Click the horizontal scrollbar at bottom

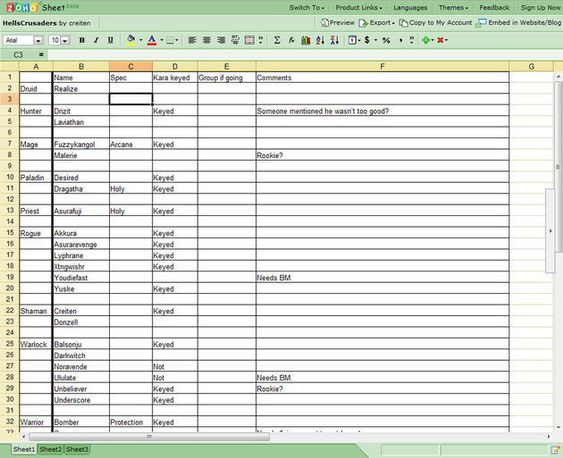click(149, 436)
